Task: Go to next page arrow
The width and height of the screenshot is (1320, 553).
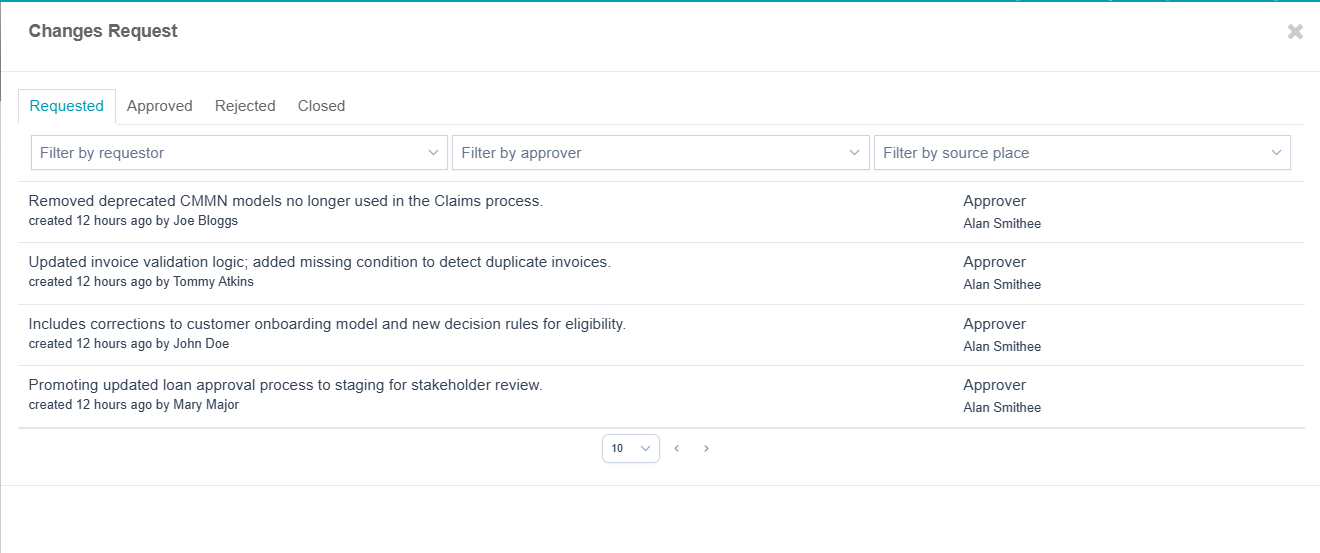Action: click(x=706, y=449)
